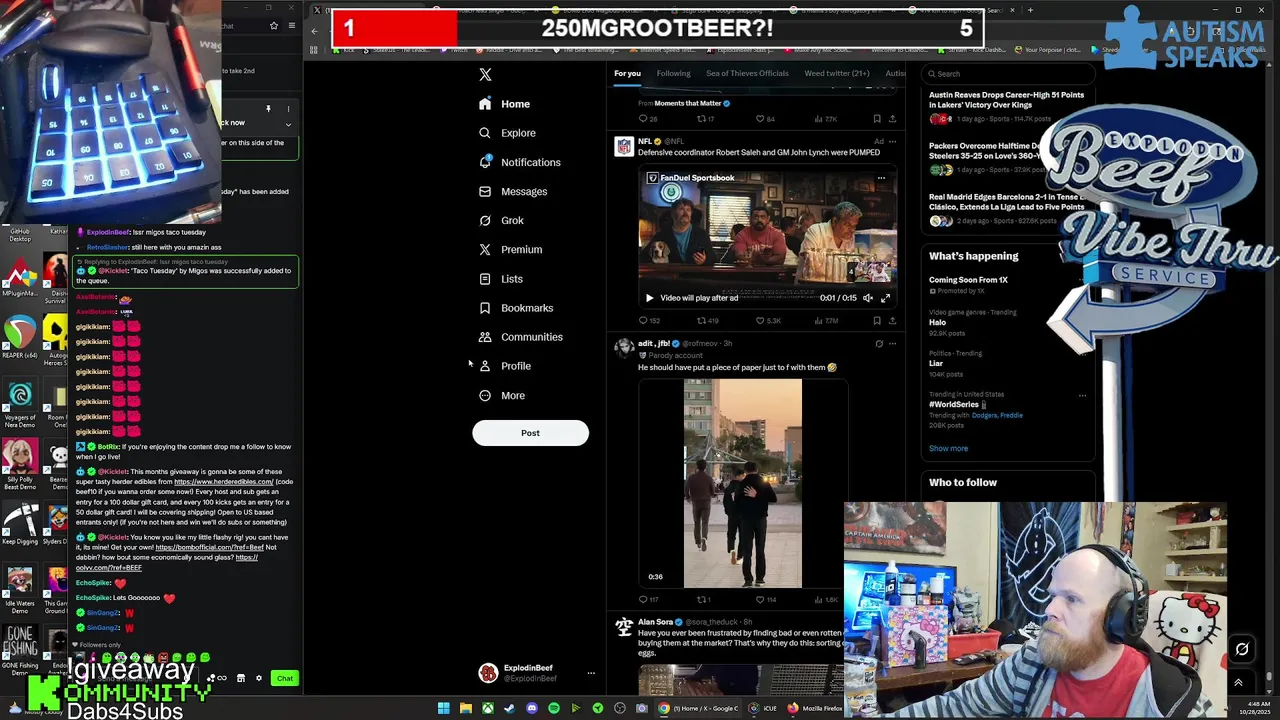The width and height of the screenshot is (1280, 720).
Task: Play the FanDuel Sportsbook video
Action: 649,298
